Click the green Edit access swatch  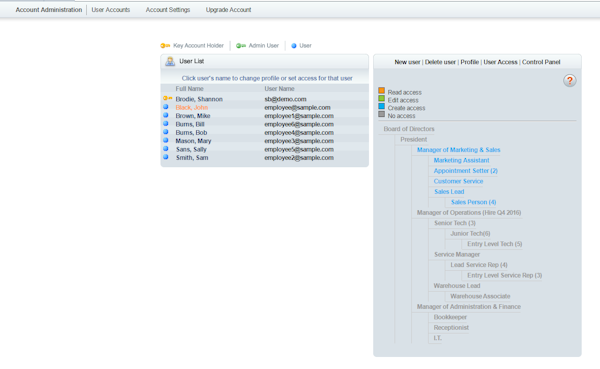[x=382, y=98]
